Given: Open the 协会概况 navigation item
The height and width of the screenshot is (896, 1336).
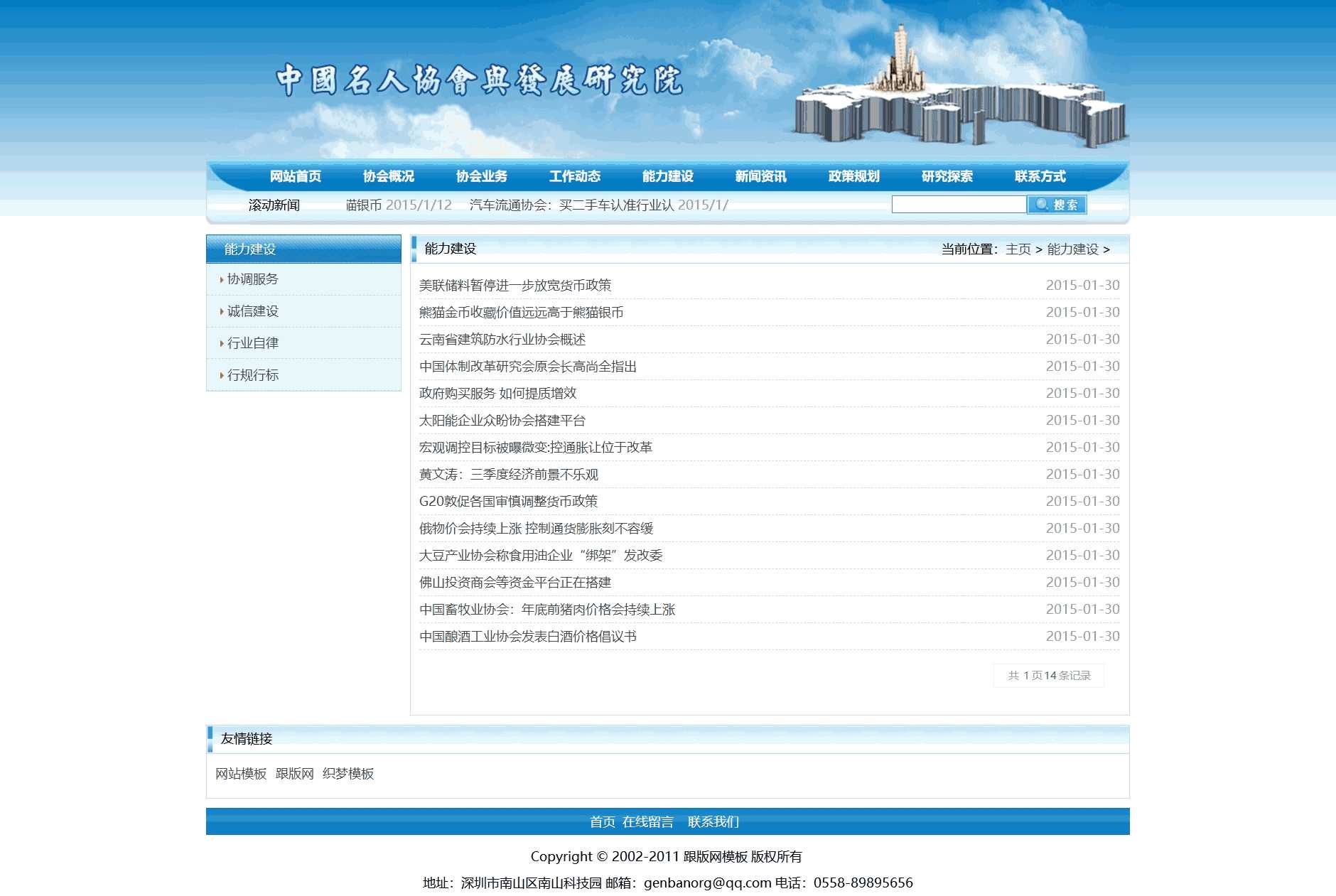Looking at the screenshot, I should (388, 176).
